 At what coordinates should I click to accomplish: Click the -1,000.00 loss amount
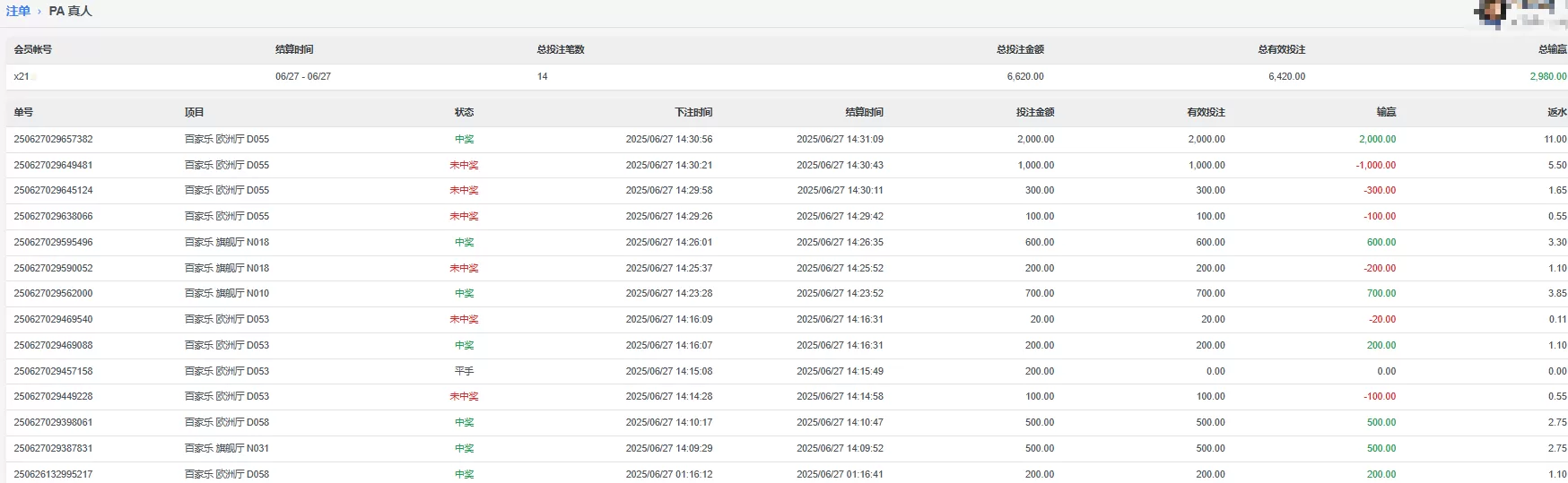[x=1376, y=165]
